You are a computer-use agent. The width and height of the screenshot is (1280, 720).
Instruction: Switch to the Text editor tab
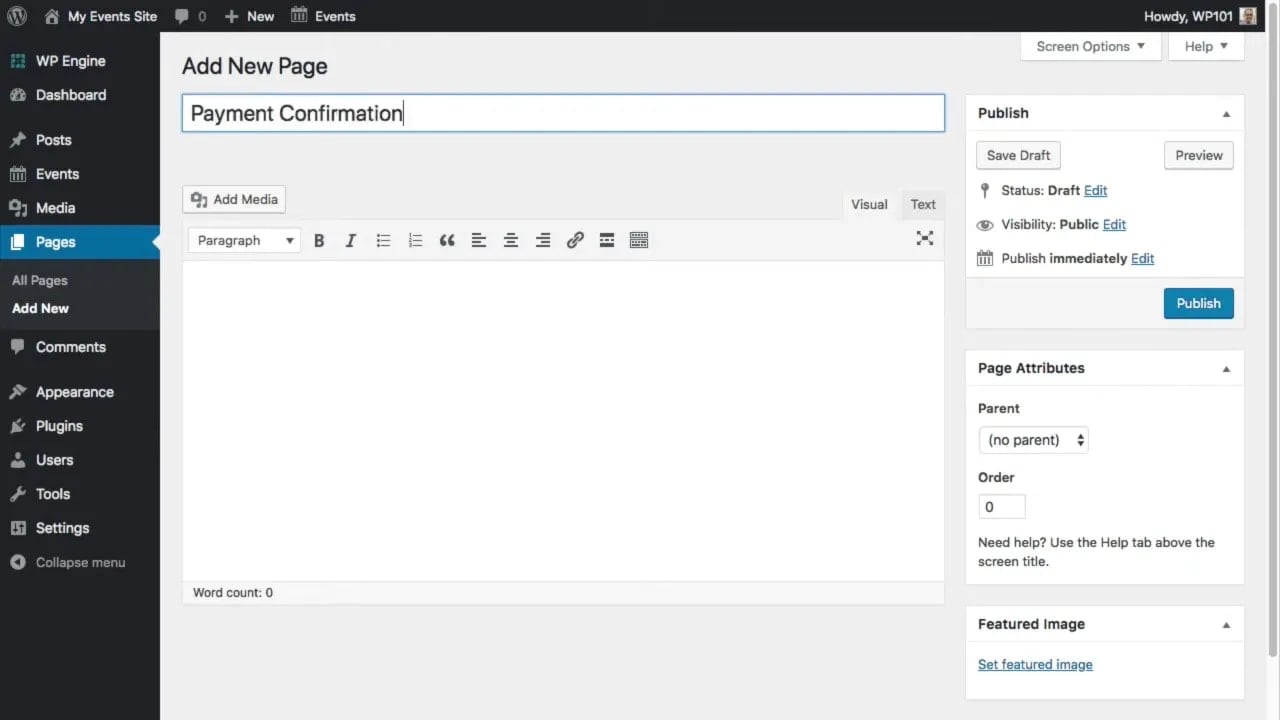(923, 205)
